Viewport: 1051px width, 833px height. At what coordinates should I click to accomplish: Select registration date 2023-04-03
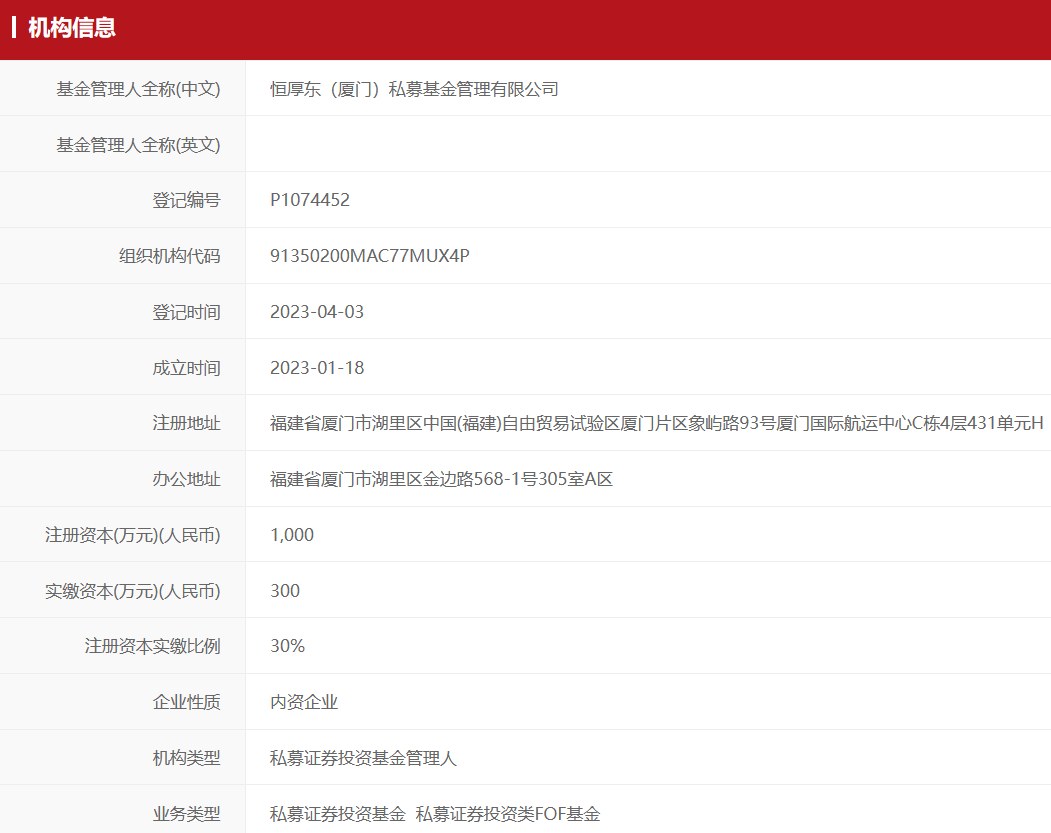[x=317, y=312]
